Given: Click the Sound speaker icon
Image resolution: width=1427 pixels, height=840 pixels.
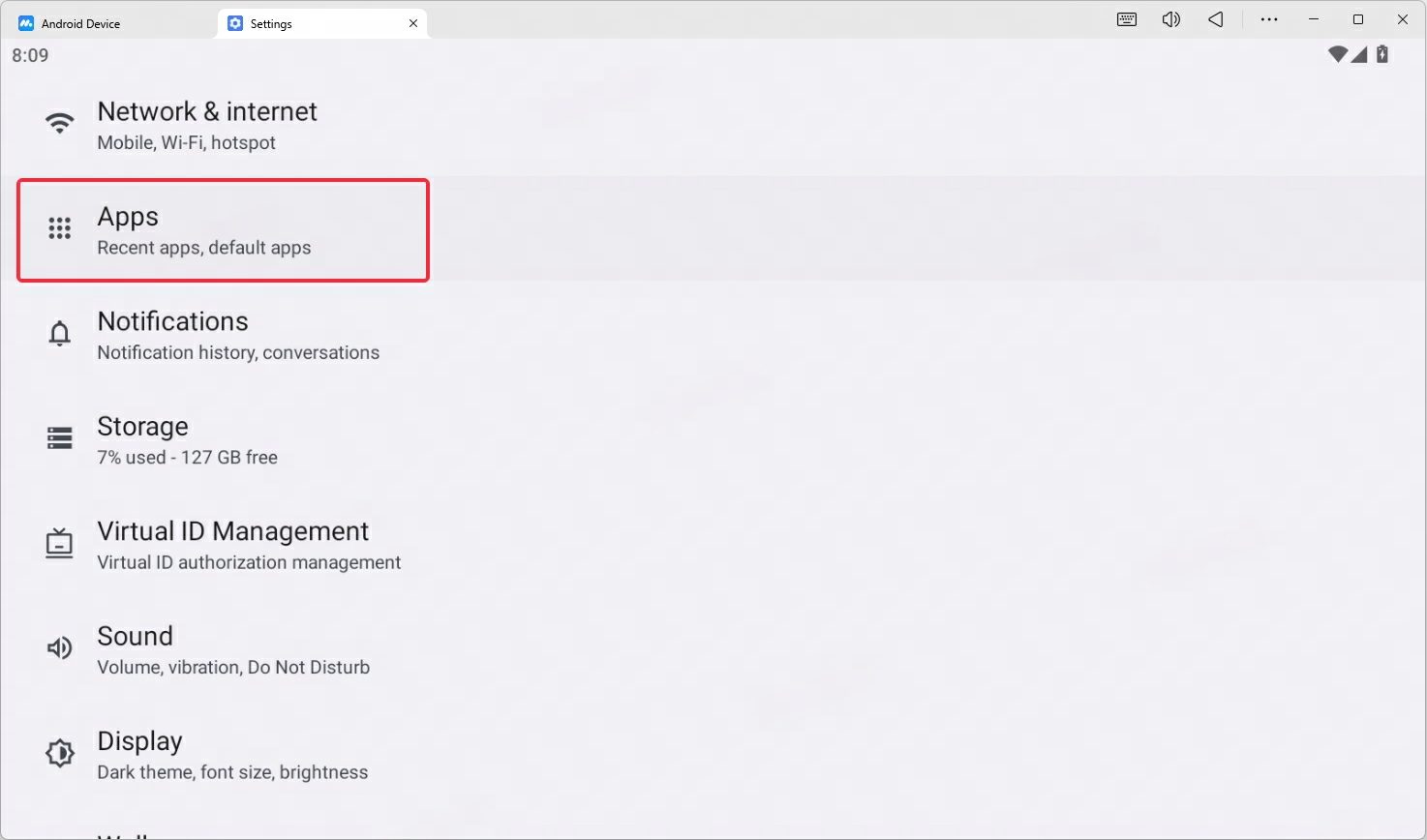Looking at the screenshot, I should click(x=60, y=648).
